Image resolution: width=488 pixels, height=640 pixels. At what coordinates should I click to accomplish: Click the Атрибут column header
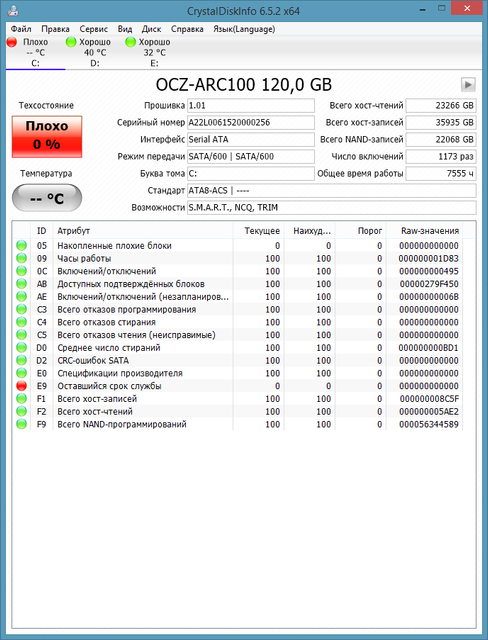tap(143, 231)
